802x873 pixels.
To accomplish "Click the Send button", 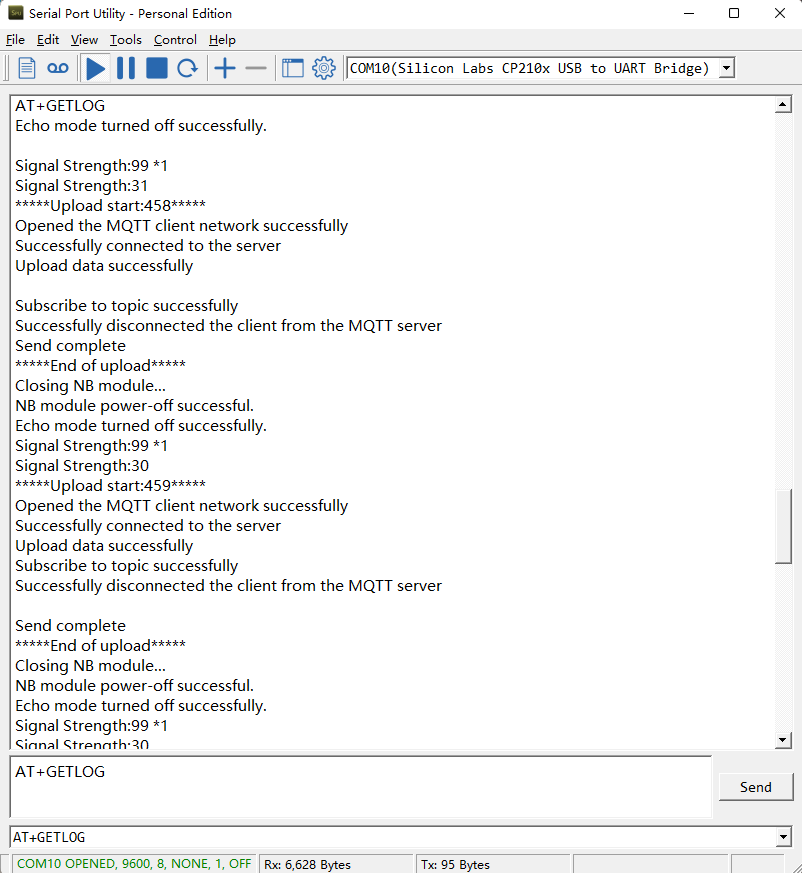I will (756, 787).
